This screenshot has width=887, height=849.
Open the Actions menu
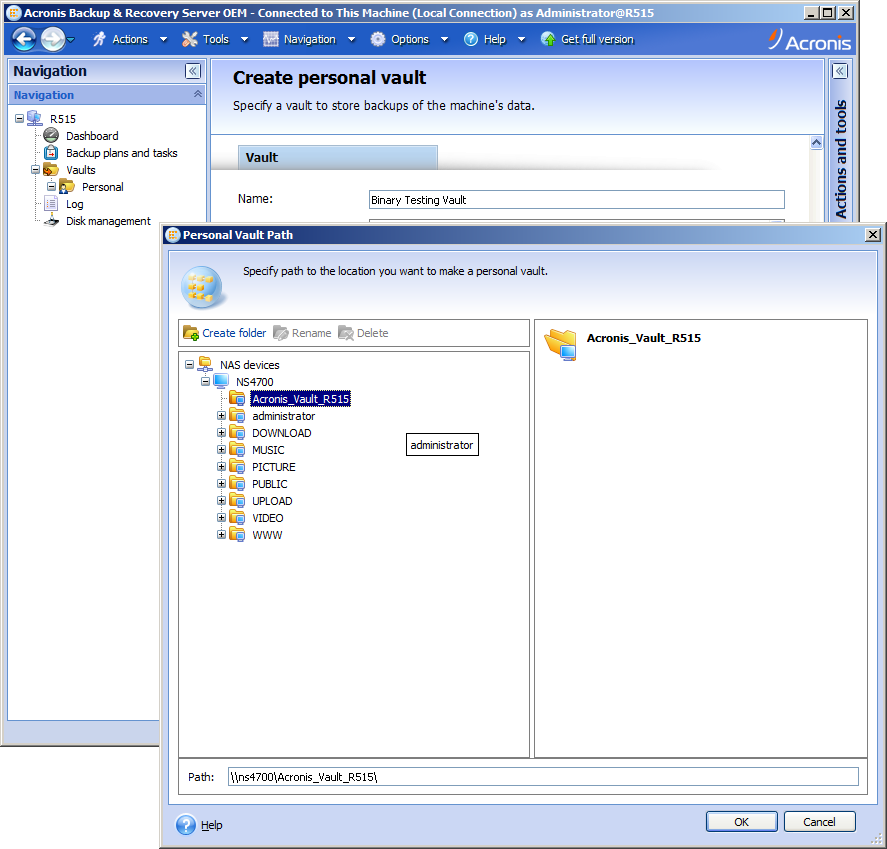[130, 39]
